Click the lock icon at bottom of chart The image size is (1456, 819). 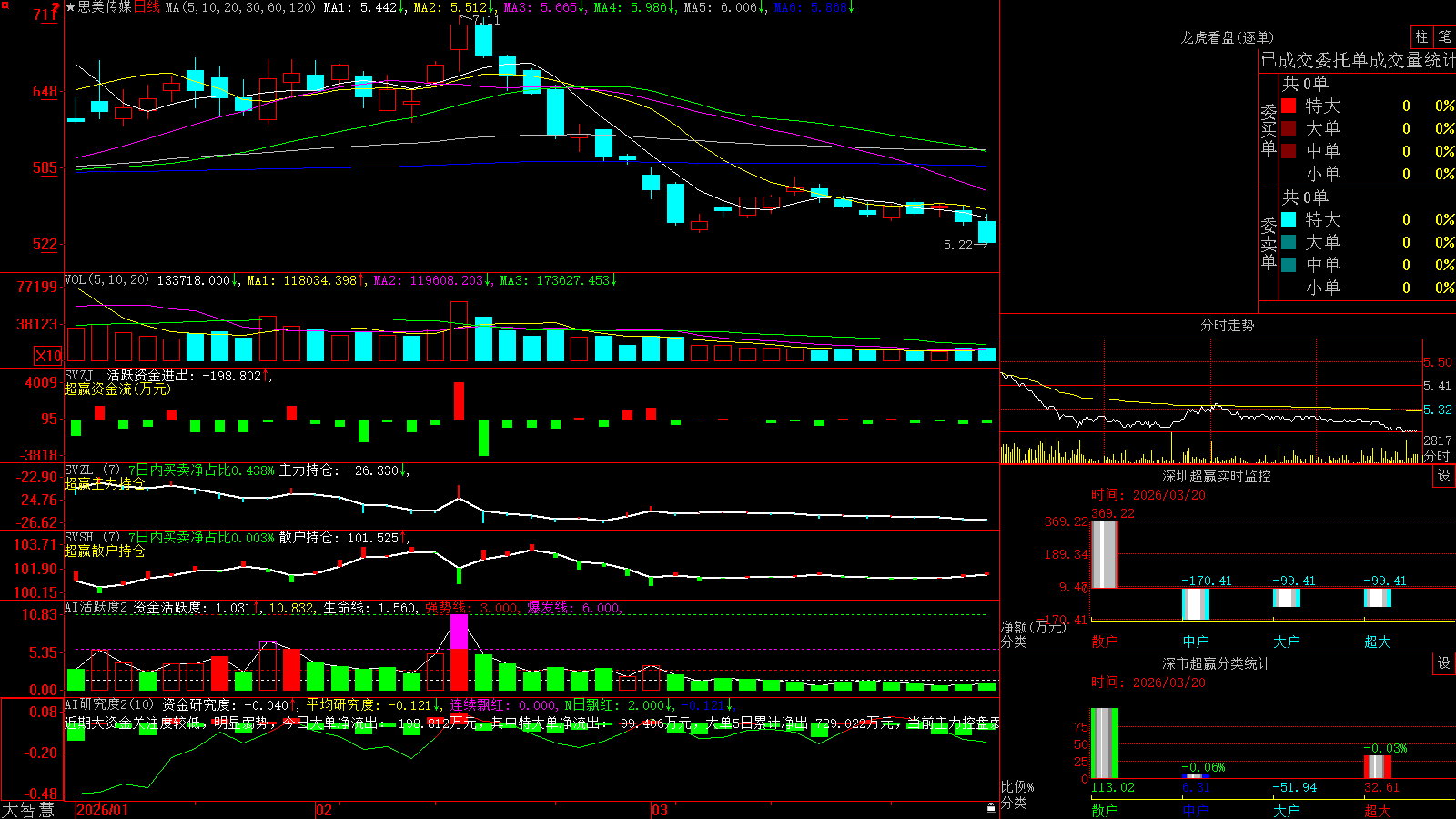click(x=992, y=807)
